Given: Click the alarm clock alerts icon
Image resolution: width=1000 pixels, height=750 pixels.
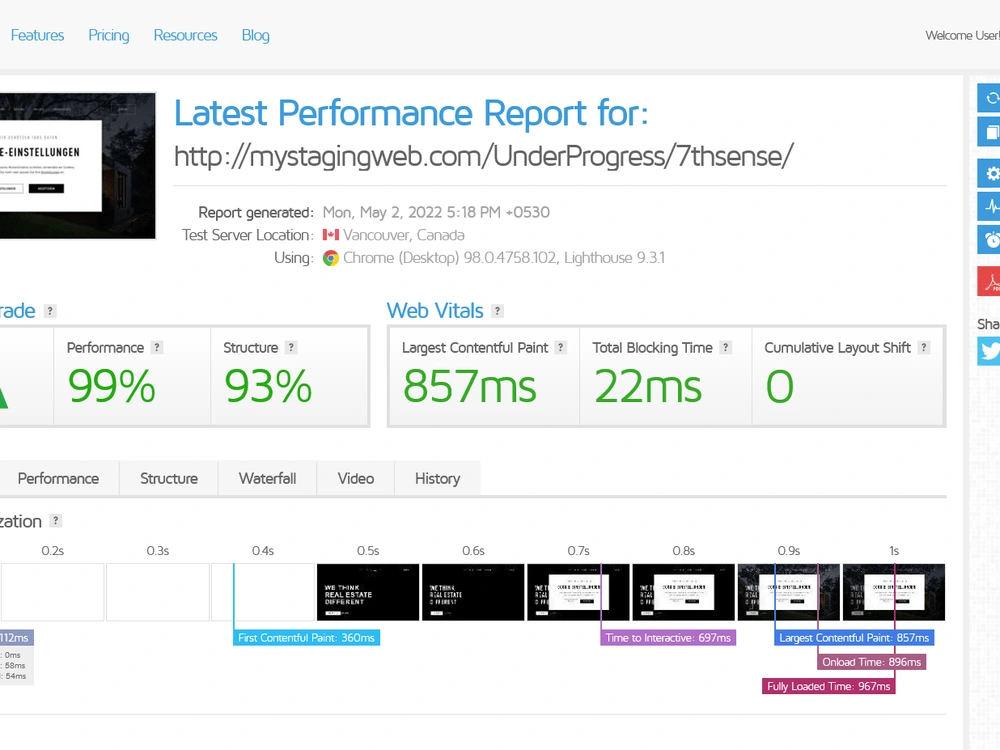Looking at the screenshot, I should [989, 240].
